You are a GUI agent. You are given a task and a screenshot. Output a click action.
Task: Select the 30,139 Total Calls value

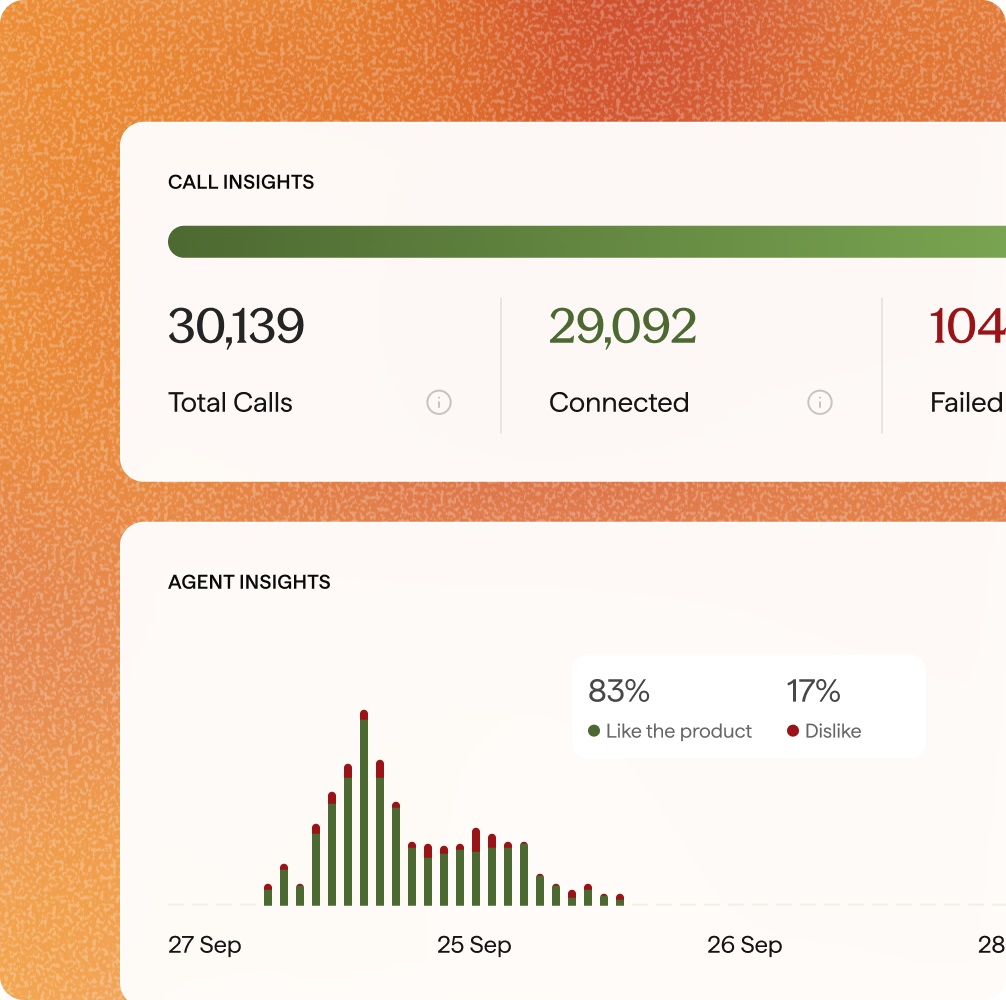pyautogui.click(x=235, y=325)
